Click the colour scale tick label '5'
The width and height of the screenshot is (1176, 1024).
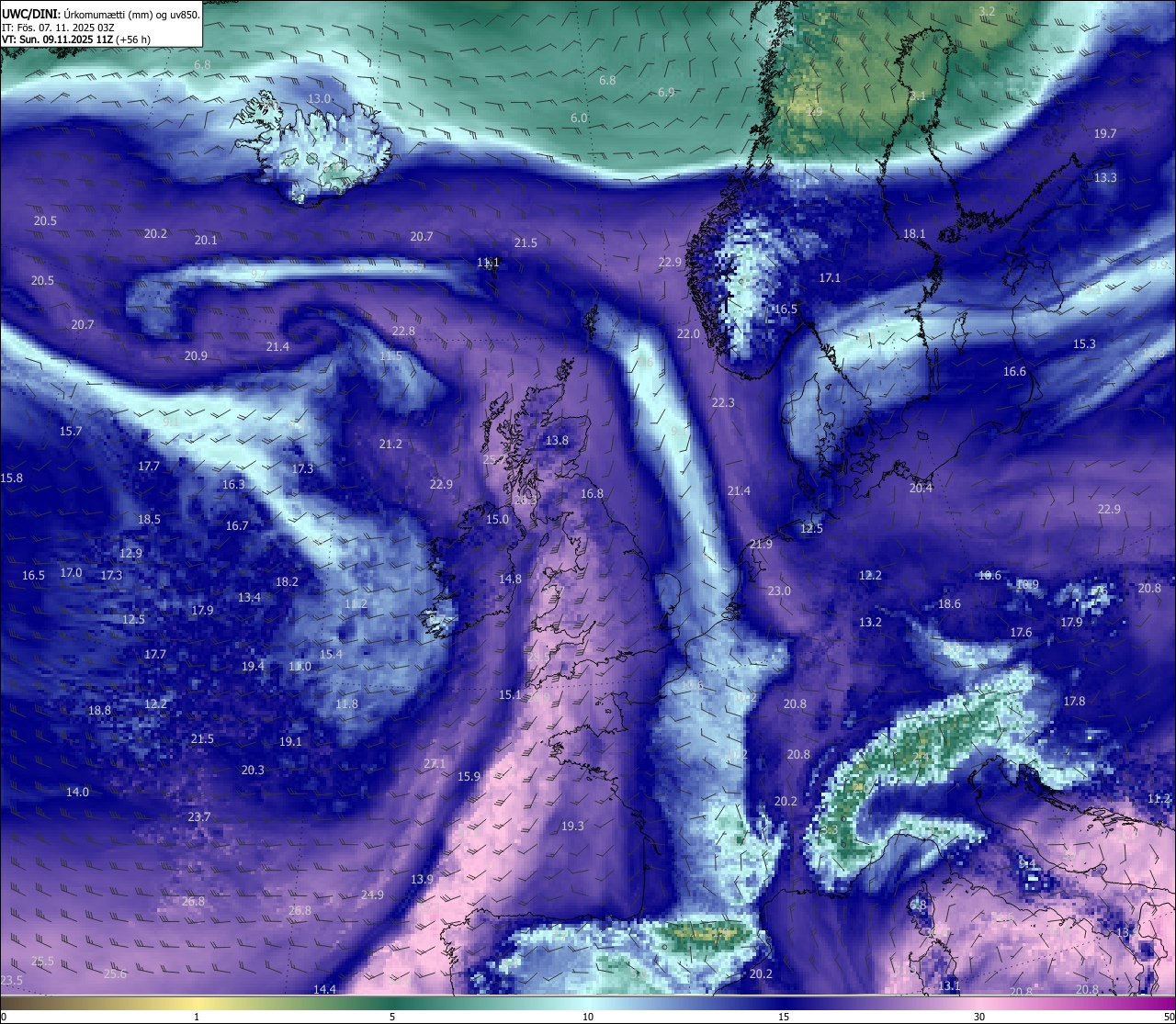click(x=392, y=1017)
